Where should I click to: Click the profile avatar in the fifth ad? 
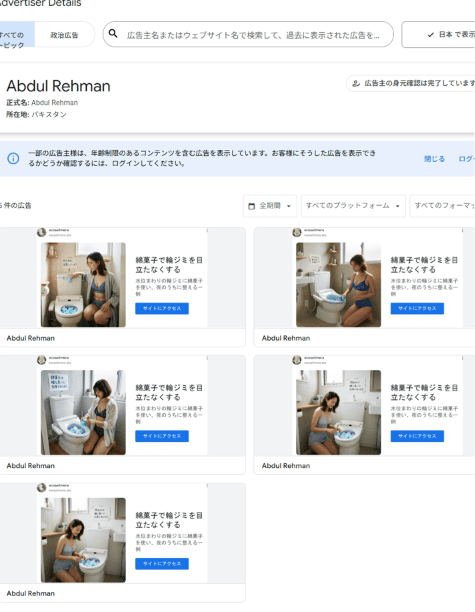[x=42, y=488]
